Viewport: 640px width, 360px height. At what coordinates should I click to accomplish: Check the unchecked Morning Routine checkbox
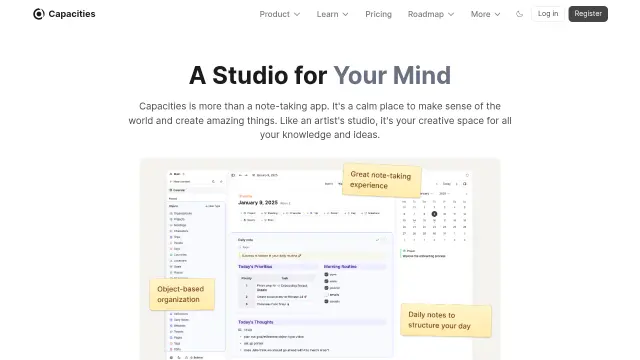[x=326, y=295]
